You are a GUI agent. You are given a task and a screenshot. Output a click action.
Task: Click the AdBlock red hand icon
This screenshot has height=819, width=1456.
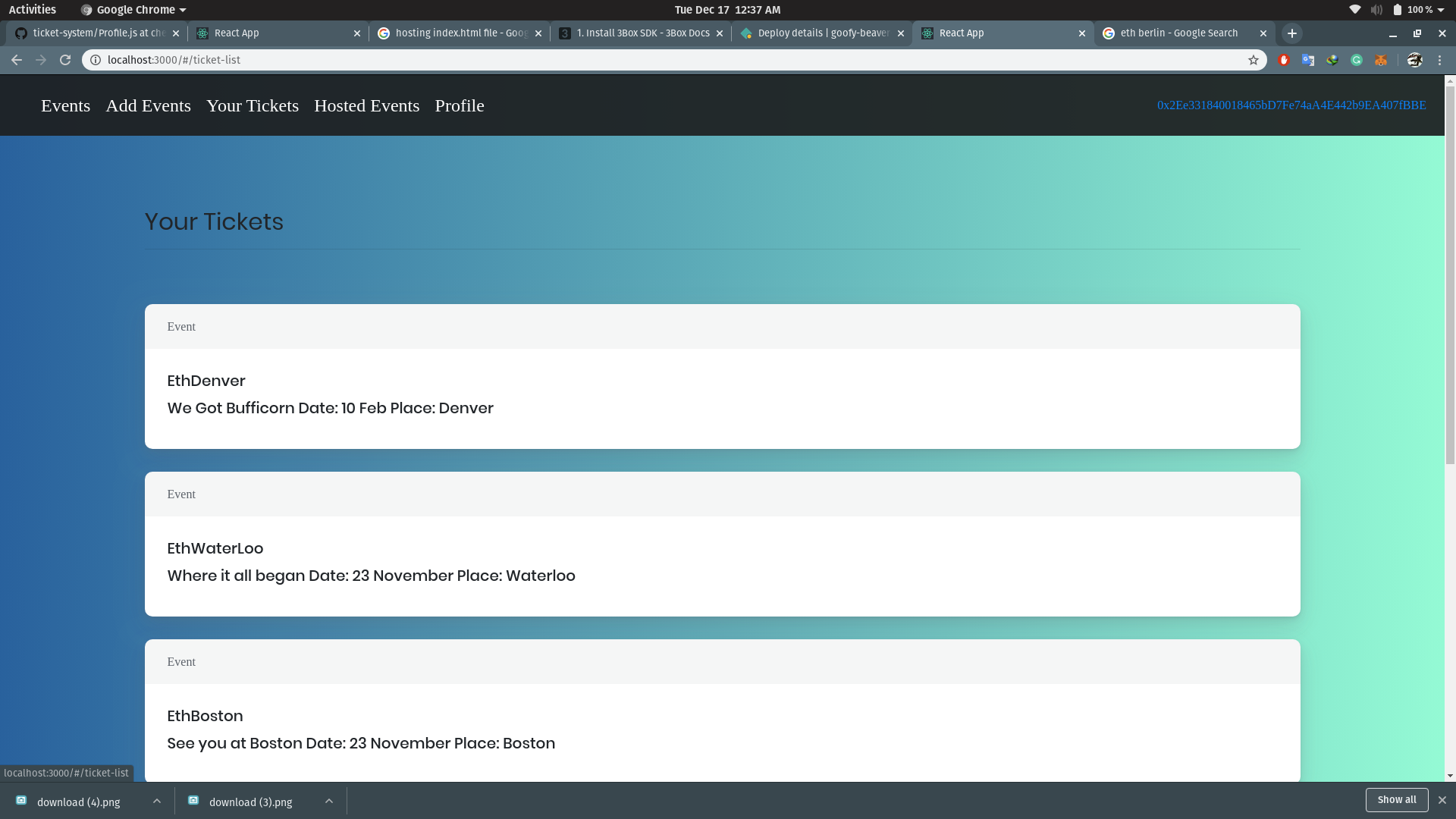(x=1284, y=60)
